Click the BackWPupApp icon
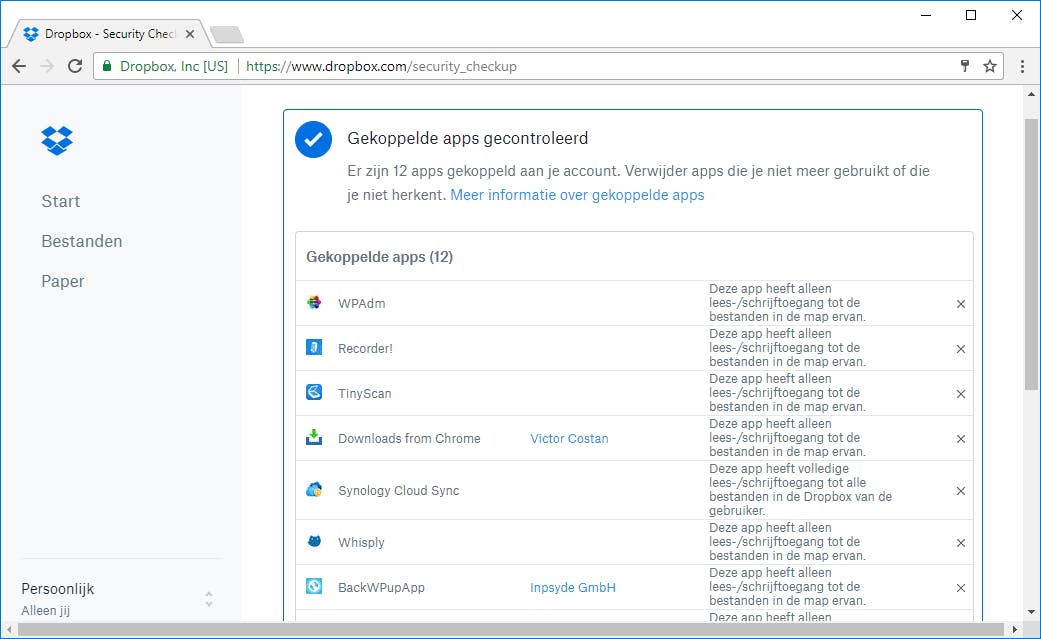1041x639 pixels. 314,587
